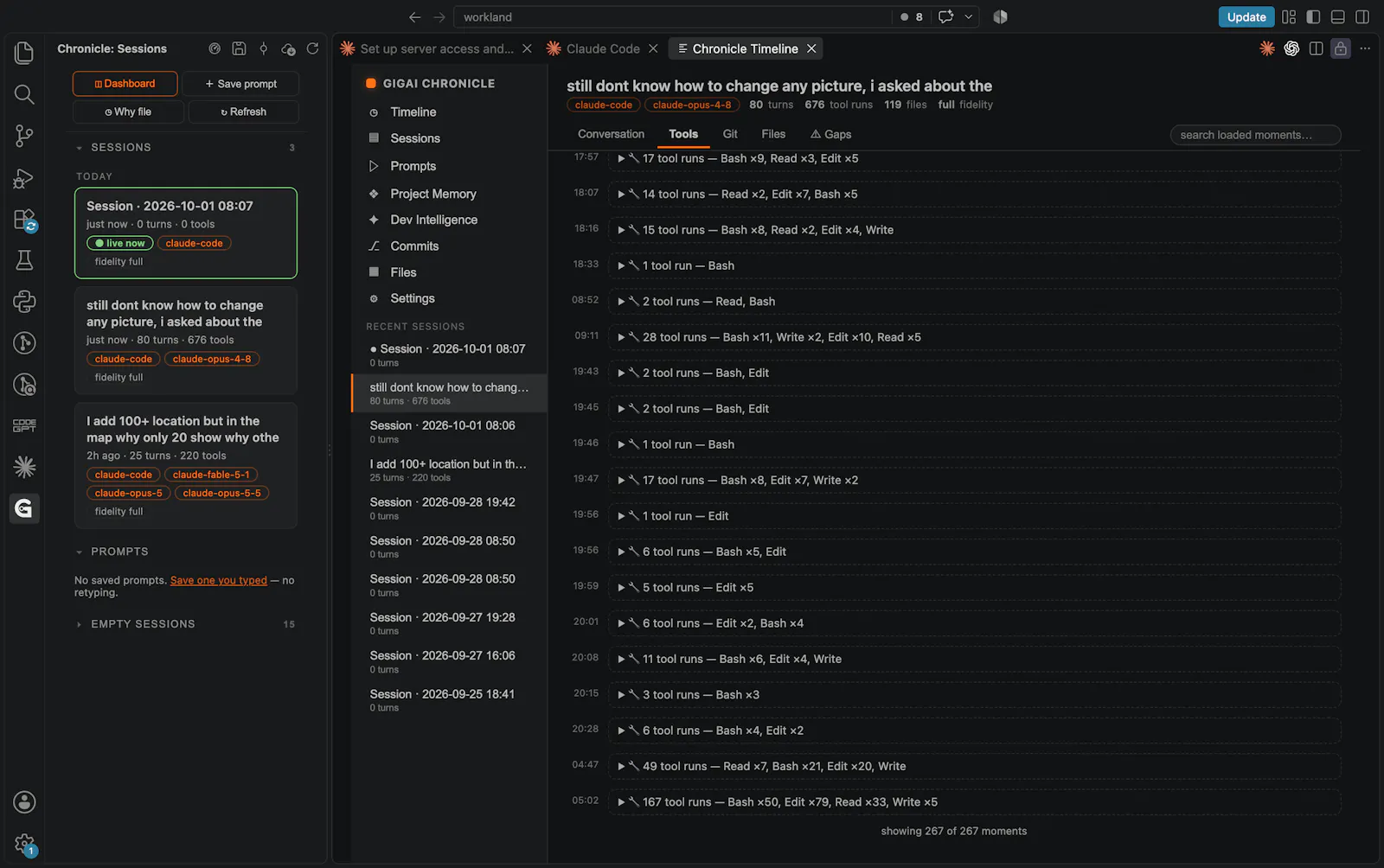This screenshot has height=868, width=1384.
Task: Expand the 167 tool runs row
Action: (974, 802)
